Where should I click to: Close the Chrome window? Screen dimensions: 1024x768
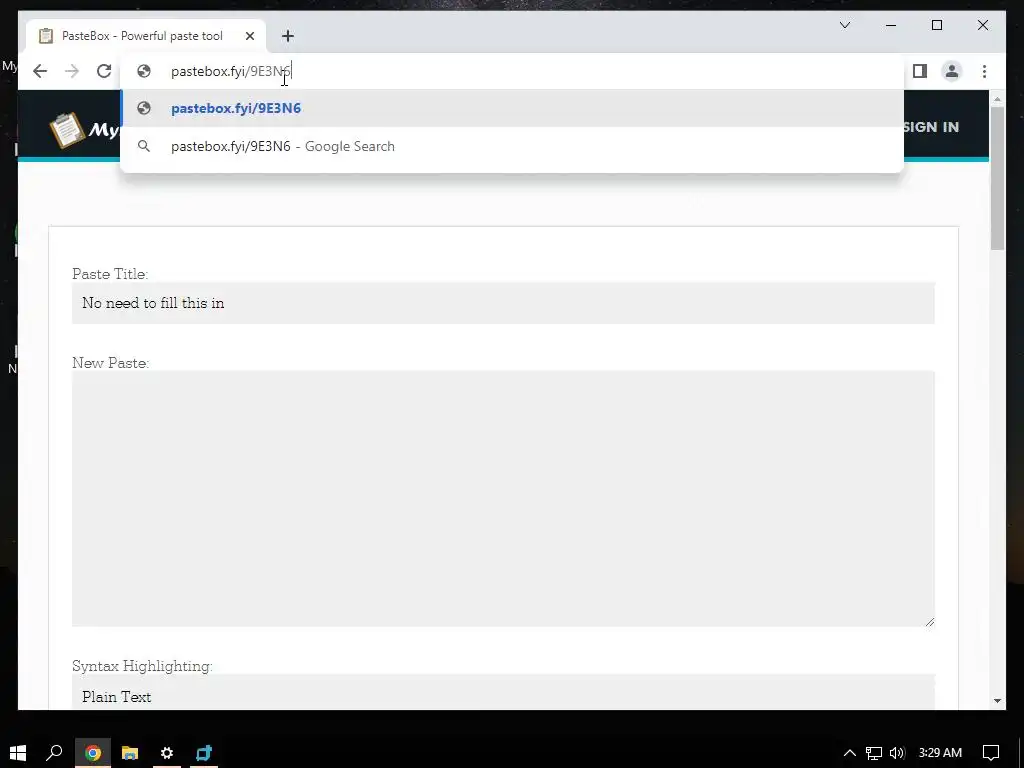click(983, 25)
